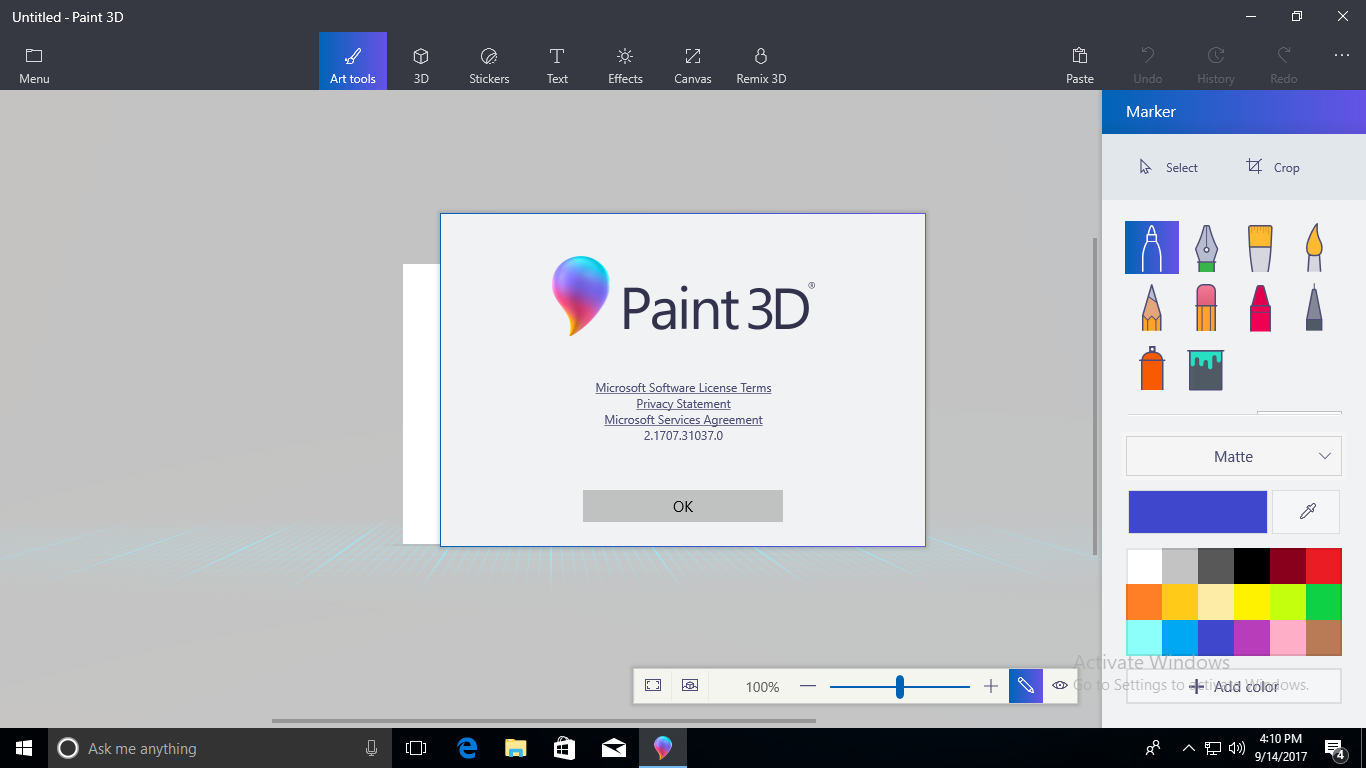This screenshot has height=768, width=1366.
Task: Switch to the Stickers tab
Action: click(489, 65)
